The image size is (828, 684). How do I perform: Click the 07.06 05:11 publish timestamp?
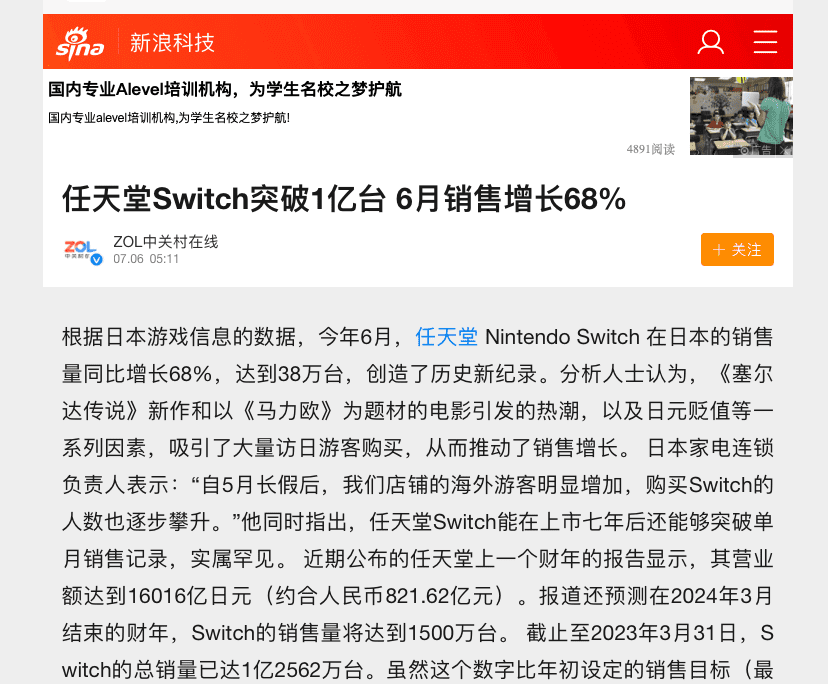click(x=146, y=259)
